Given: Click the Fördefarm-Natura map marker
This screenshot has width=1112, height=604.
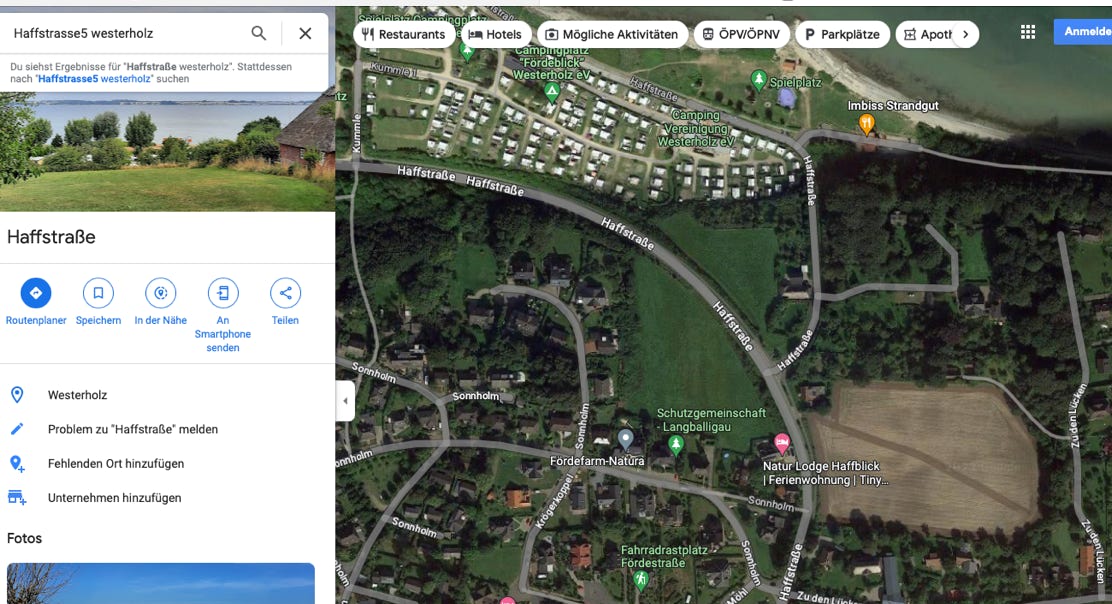Looking at the screenshot, I should point(625,440).
